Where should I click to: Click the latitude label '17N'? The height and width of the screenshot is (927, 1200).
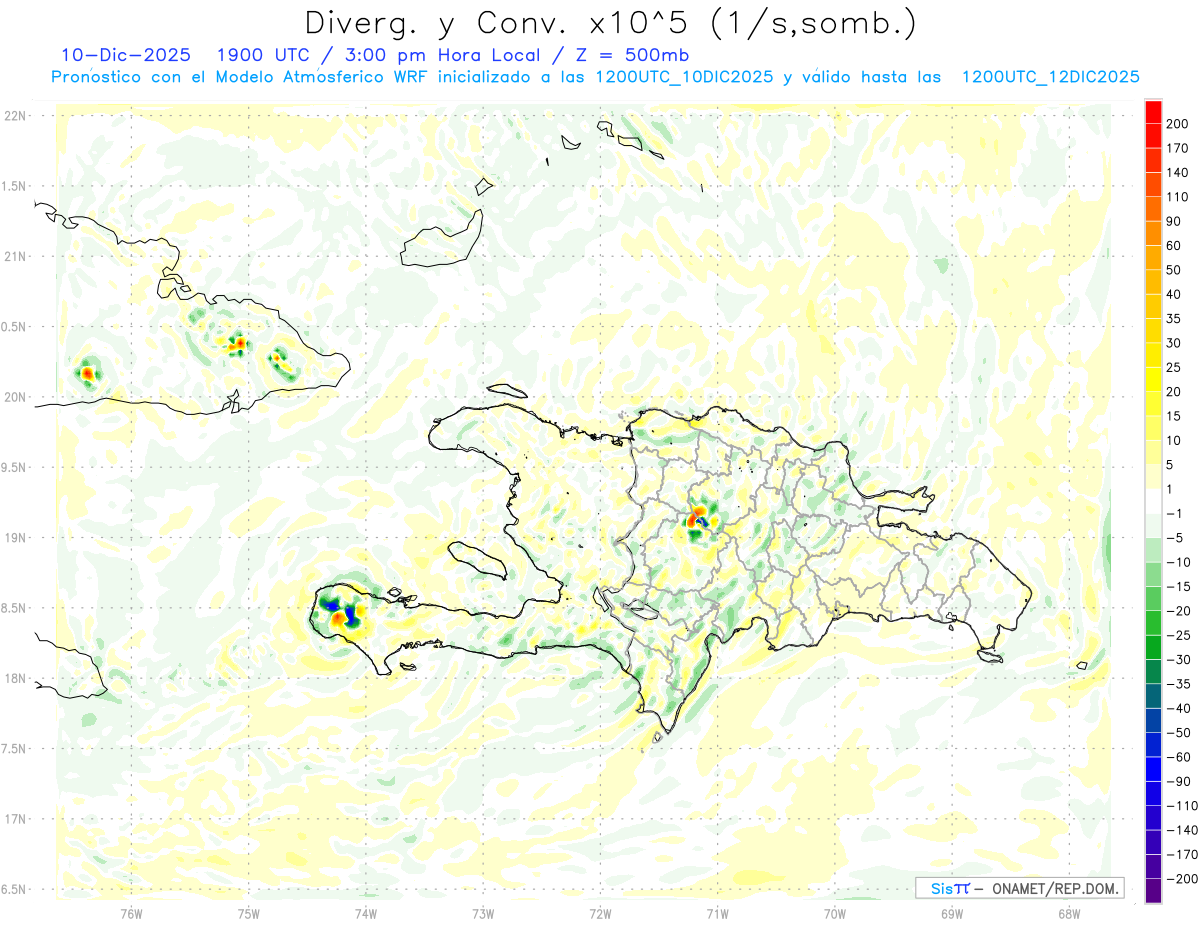click(15, 819)
